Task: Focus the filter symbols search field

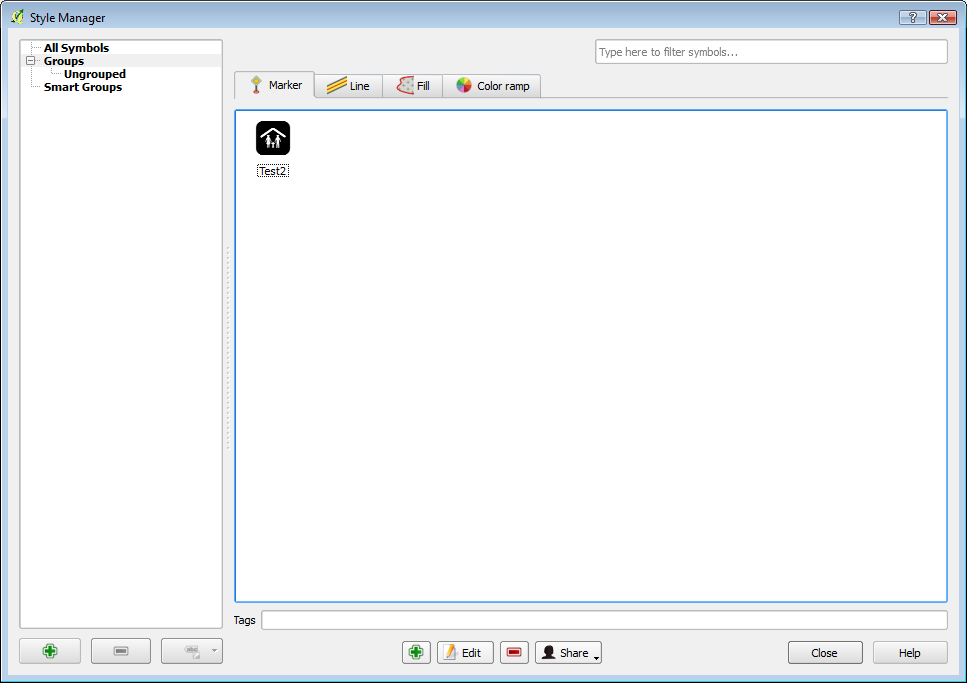Action: click(771, 52)
